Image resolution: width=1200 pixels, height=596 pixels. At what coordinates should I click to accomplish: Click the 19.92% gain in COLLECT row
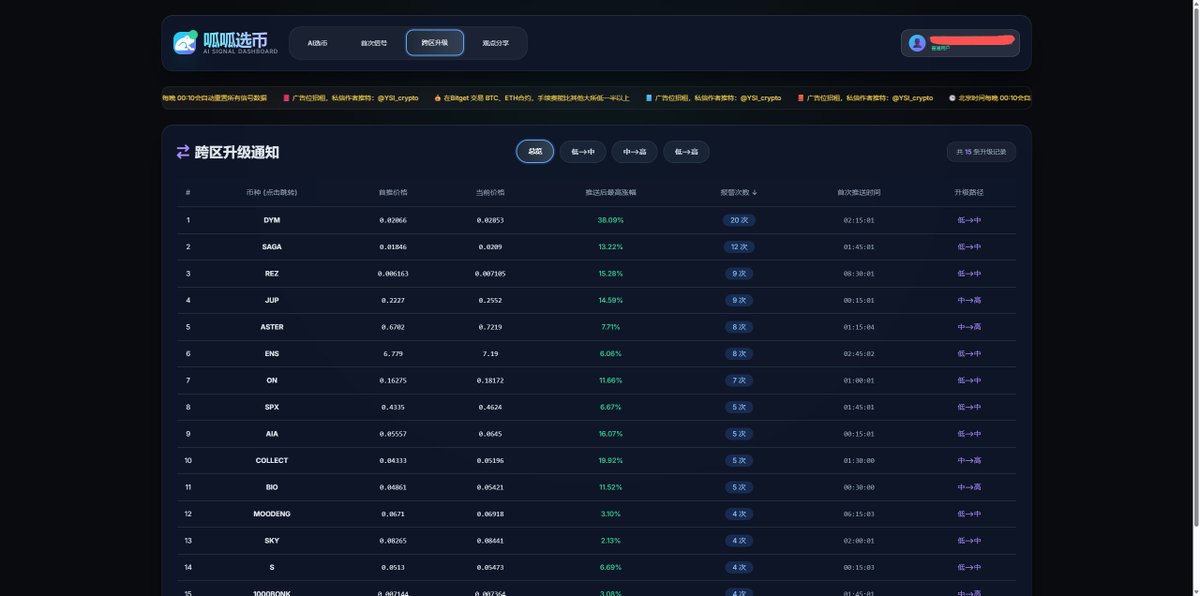click(611, 461)
